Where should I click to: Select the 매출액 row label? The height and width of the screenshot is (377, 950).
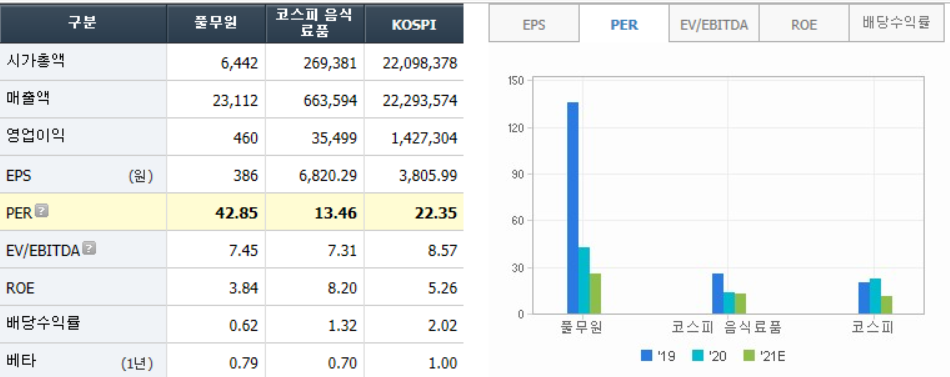click(27, 98)
